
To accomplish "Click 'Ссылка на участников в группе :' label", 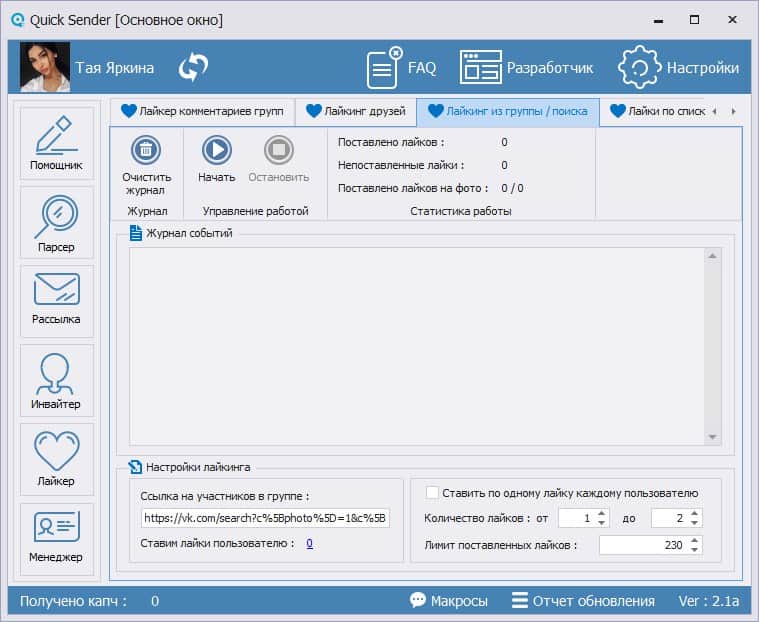I will pyautogui.click(x=225, y=496).
